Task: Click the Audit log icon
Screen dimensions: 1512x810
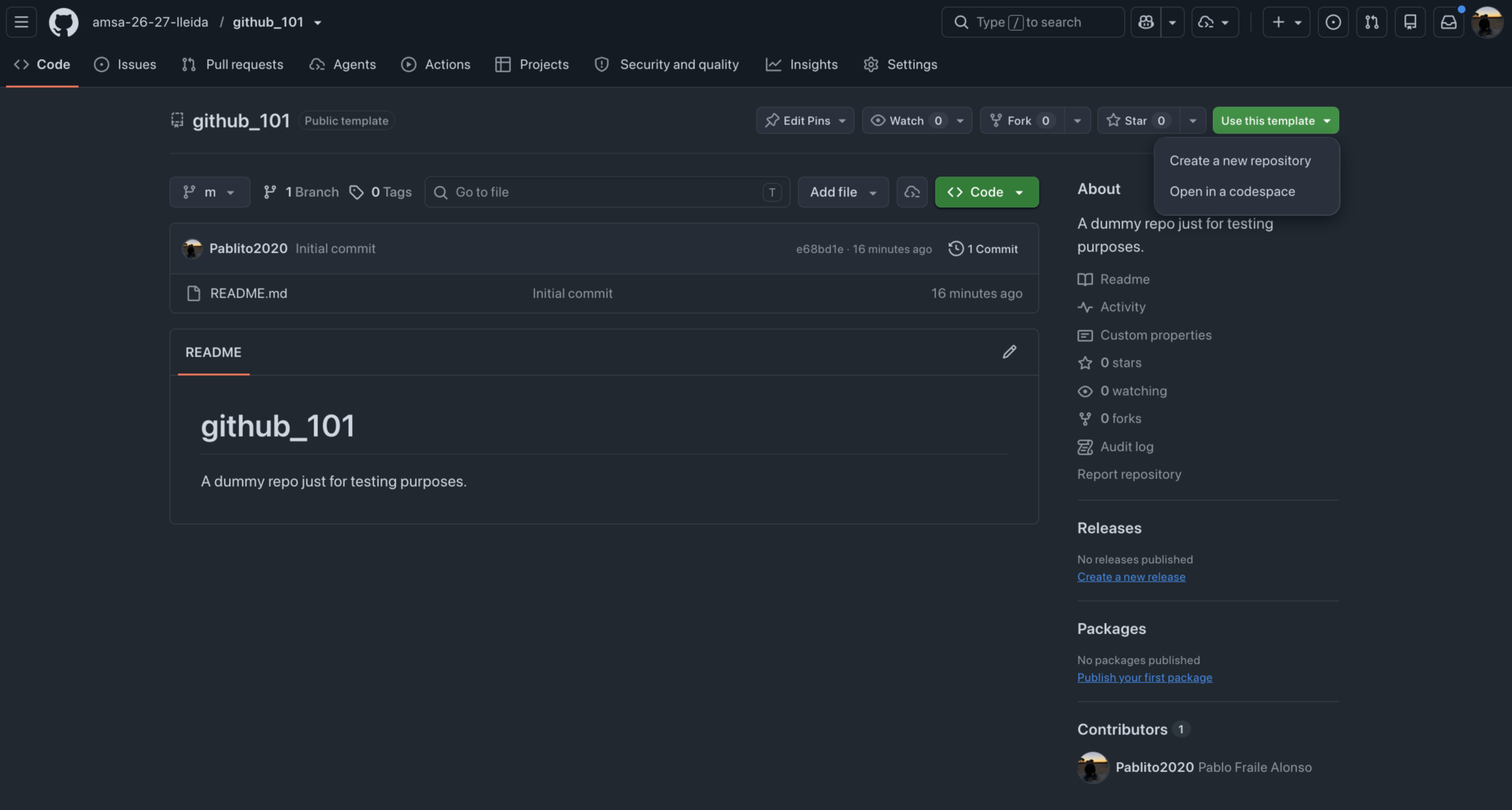Action: click(x=1085, y=446)
